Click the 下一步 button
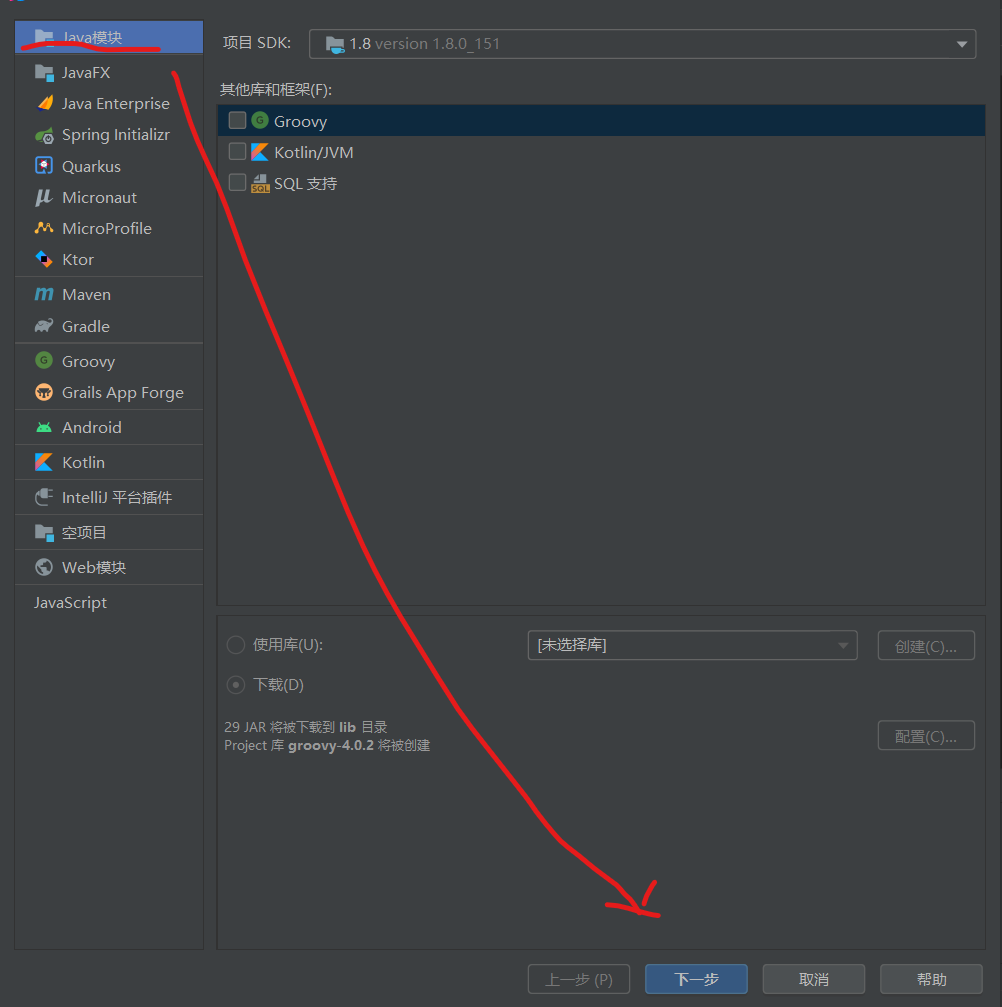The image size is (1002, 1007). pyautogui.click(x=696, y=979)
